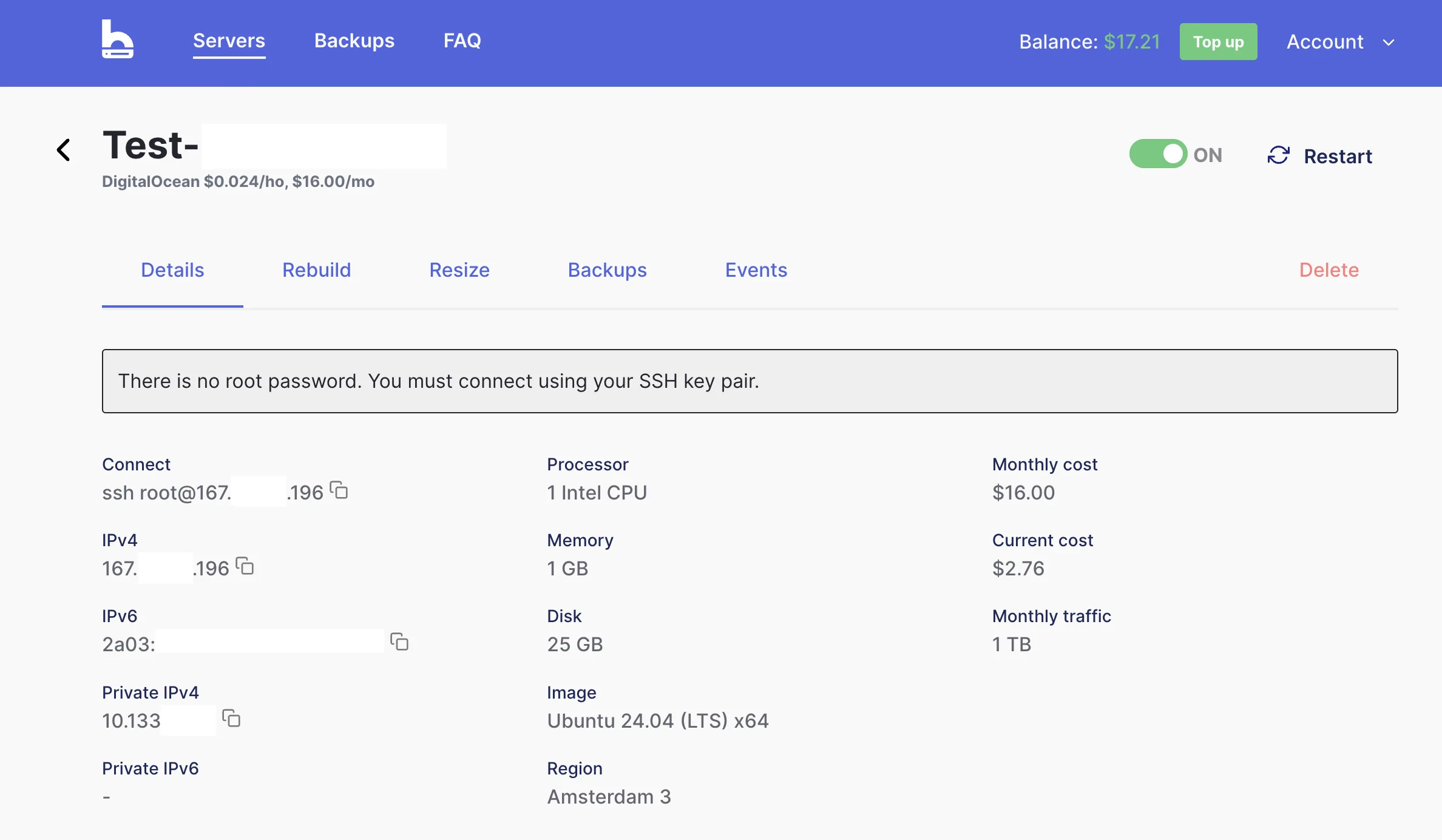The height and width of the screenshot is (840, 1442).
Task: Click the balance amount $17.21
Action: pyautogui.click(x=1132, y=42)
